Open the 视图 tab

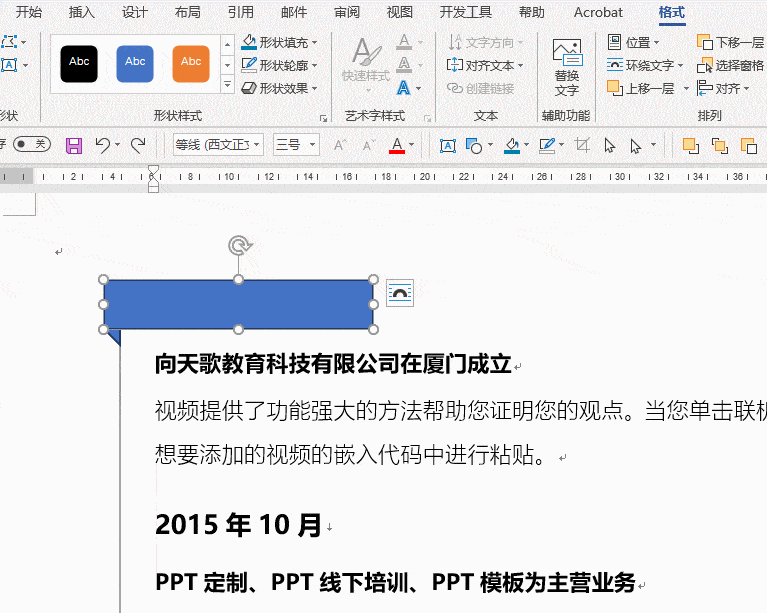(400, 12)
